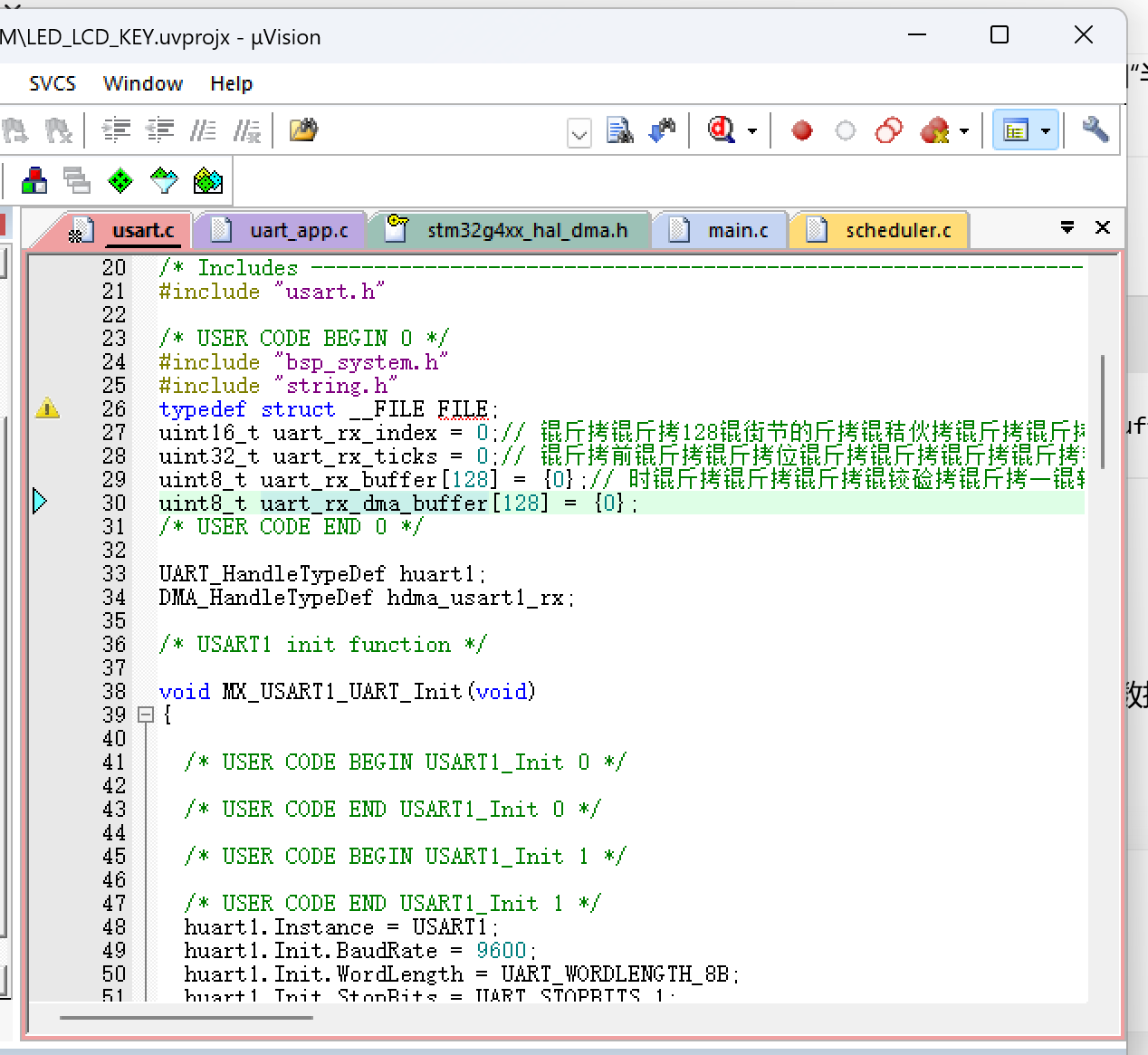Close the active editor tab
1148x1055 pixels.
pos(1103,227)
